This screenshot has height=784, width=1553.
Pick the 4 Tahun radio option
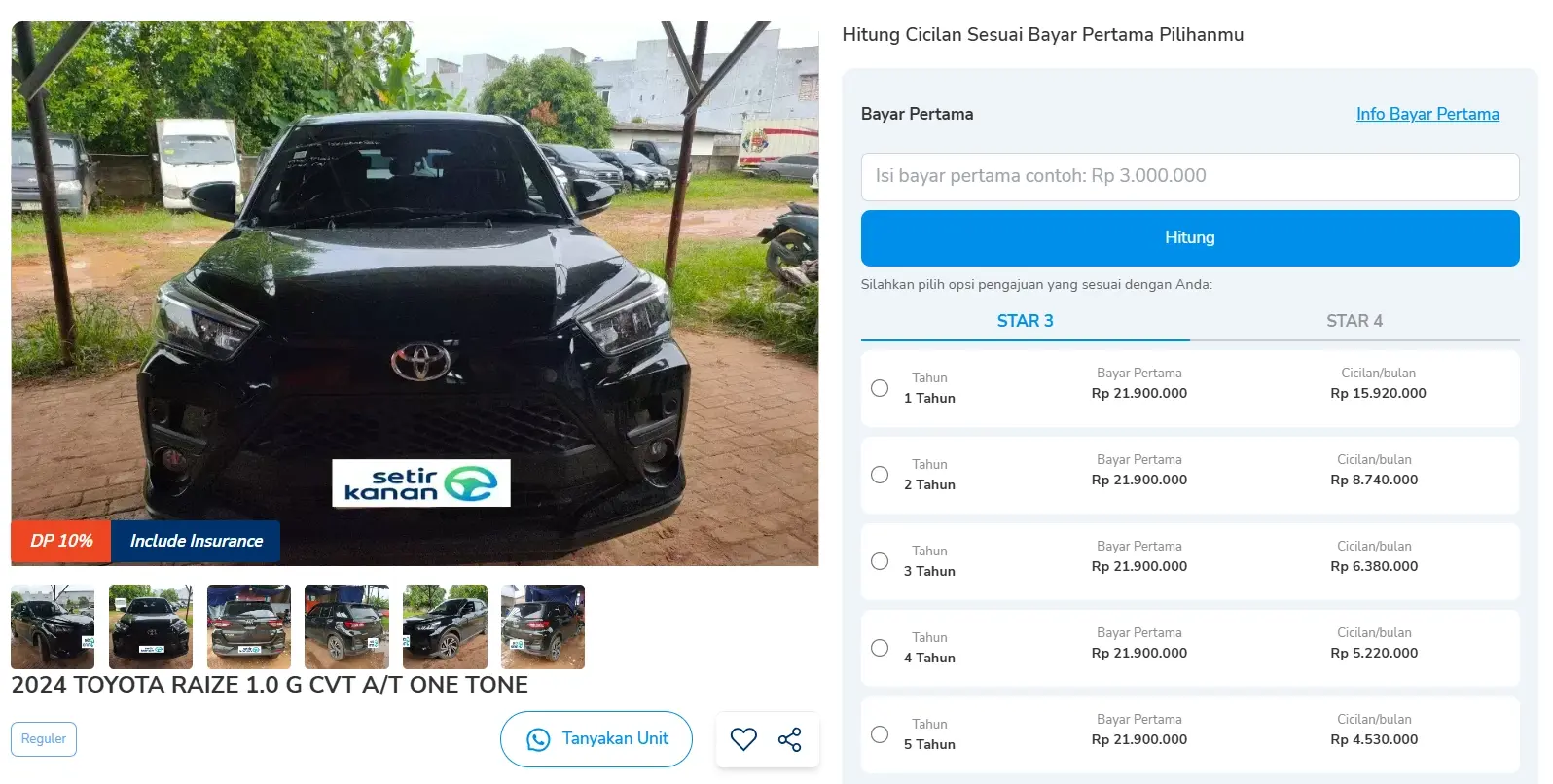tap(880, 648)
